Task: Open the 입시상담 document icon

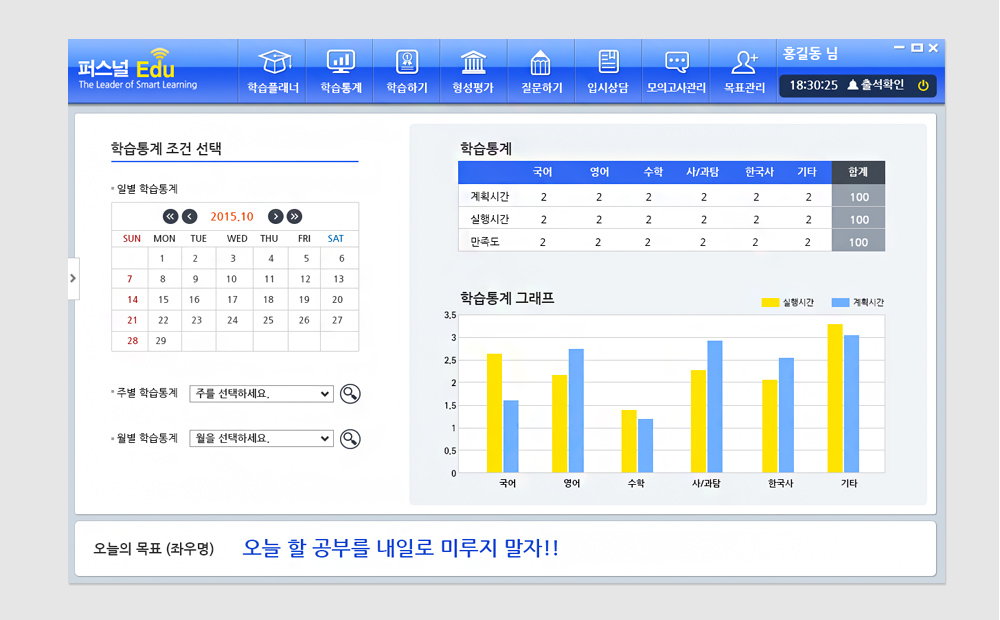Action: (x=608, y=62)
